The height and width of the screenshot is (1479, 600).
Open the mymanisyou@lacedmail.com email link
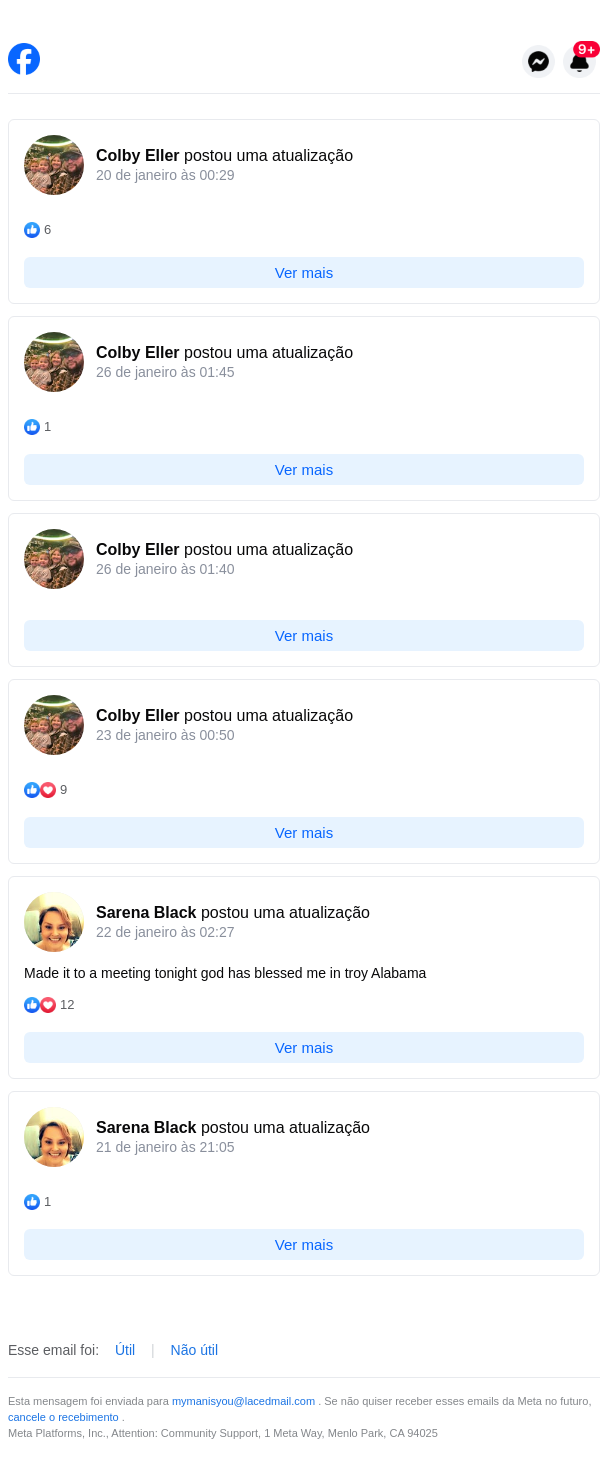243,1401
